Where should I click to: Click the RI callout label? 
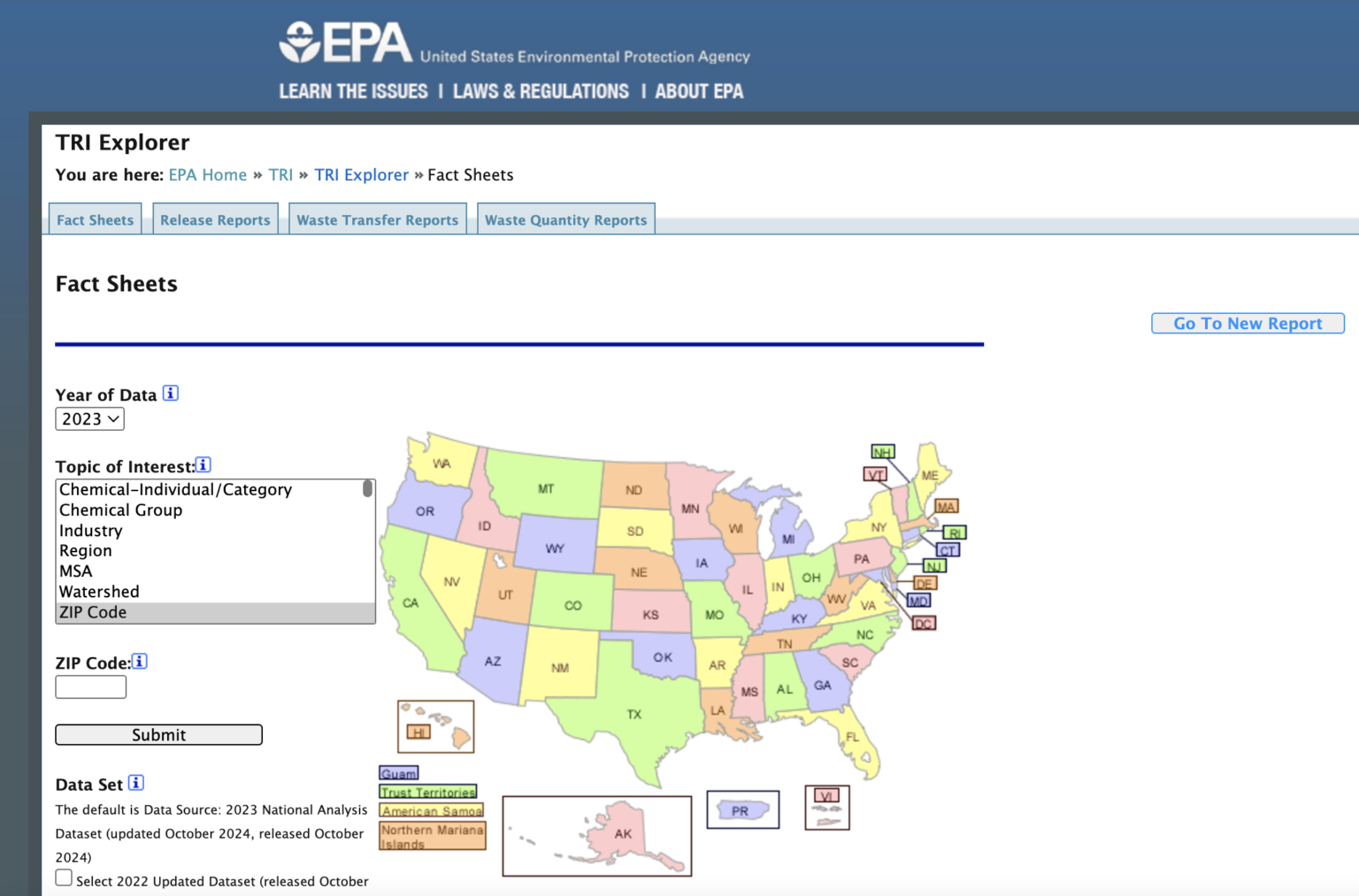click(955, 532)
